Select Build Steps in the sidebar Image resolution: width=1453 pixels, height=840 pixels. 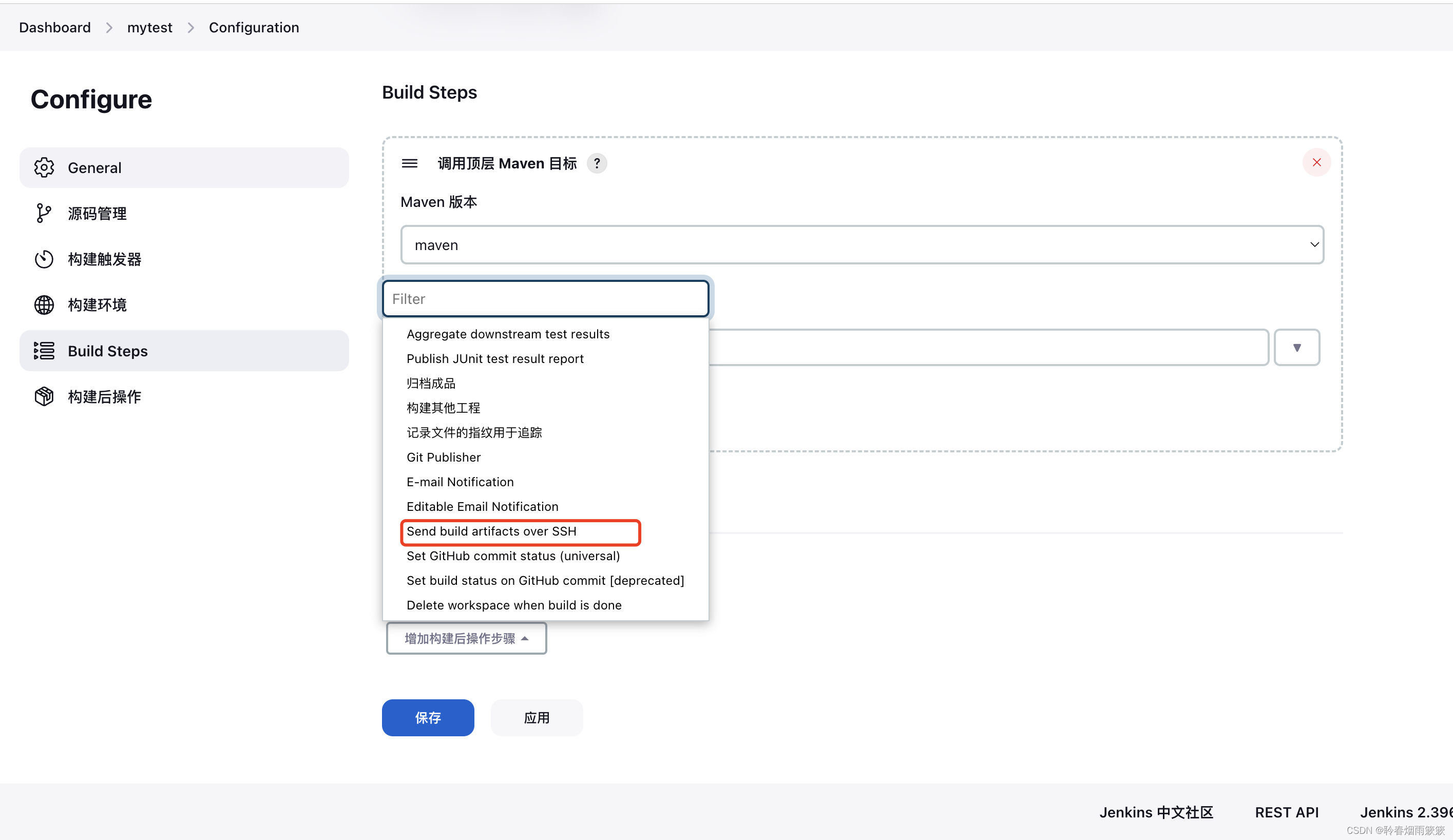pos(184,351)
